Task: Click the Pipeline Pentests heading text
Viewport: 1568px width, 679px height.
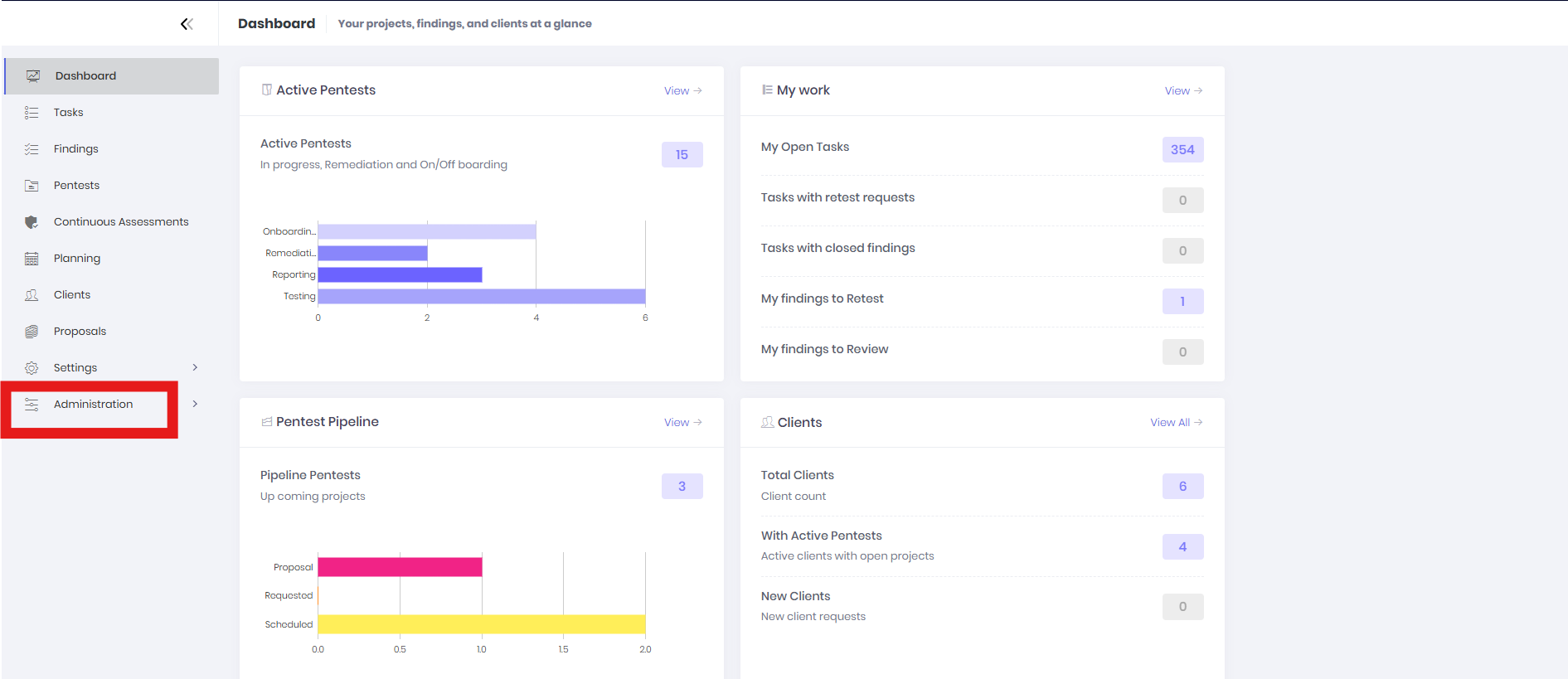Action: [311, 475]
